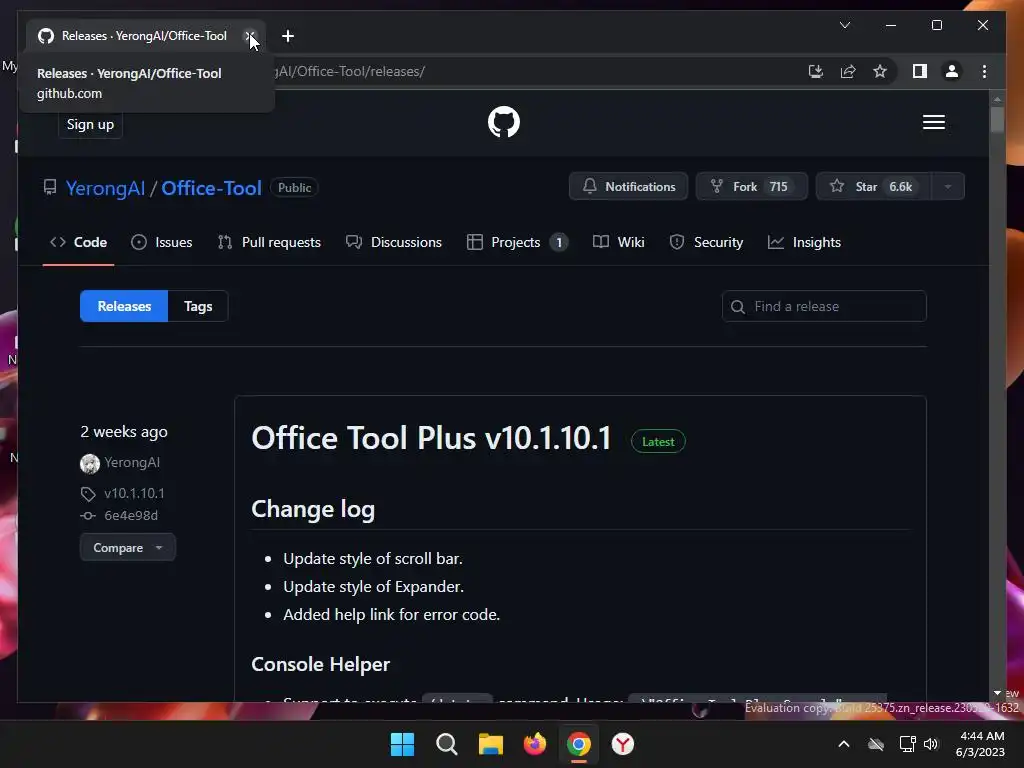This screenshot has height=768, width=1024.
Task: Open the Chrome profile icon
Action: (x=952, y=71)
